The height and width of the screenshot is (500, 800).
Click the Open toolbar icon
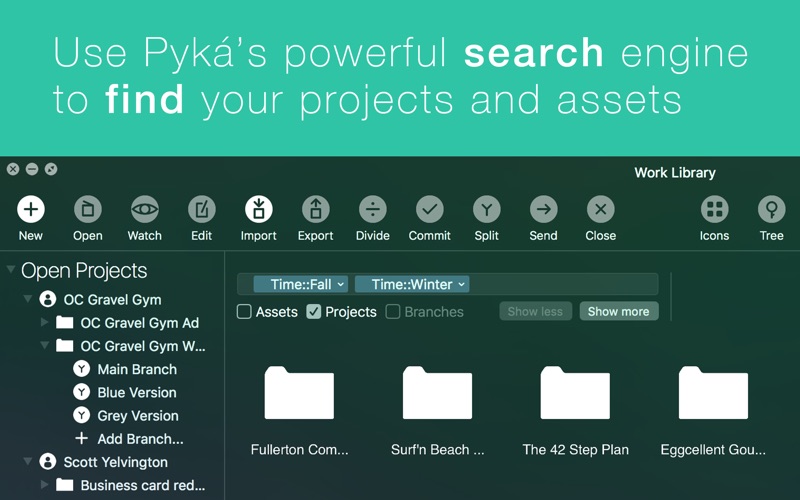tap(88, 209)
